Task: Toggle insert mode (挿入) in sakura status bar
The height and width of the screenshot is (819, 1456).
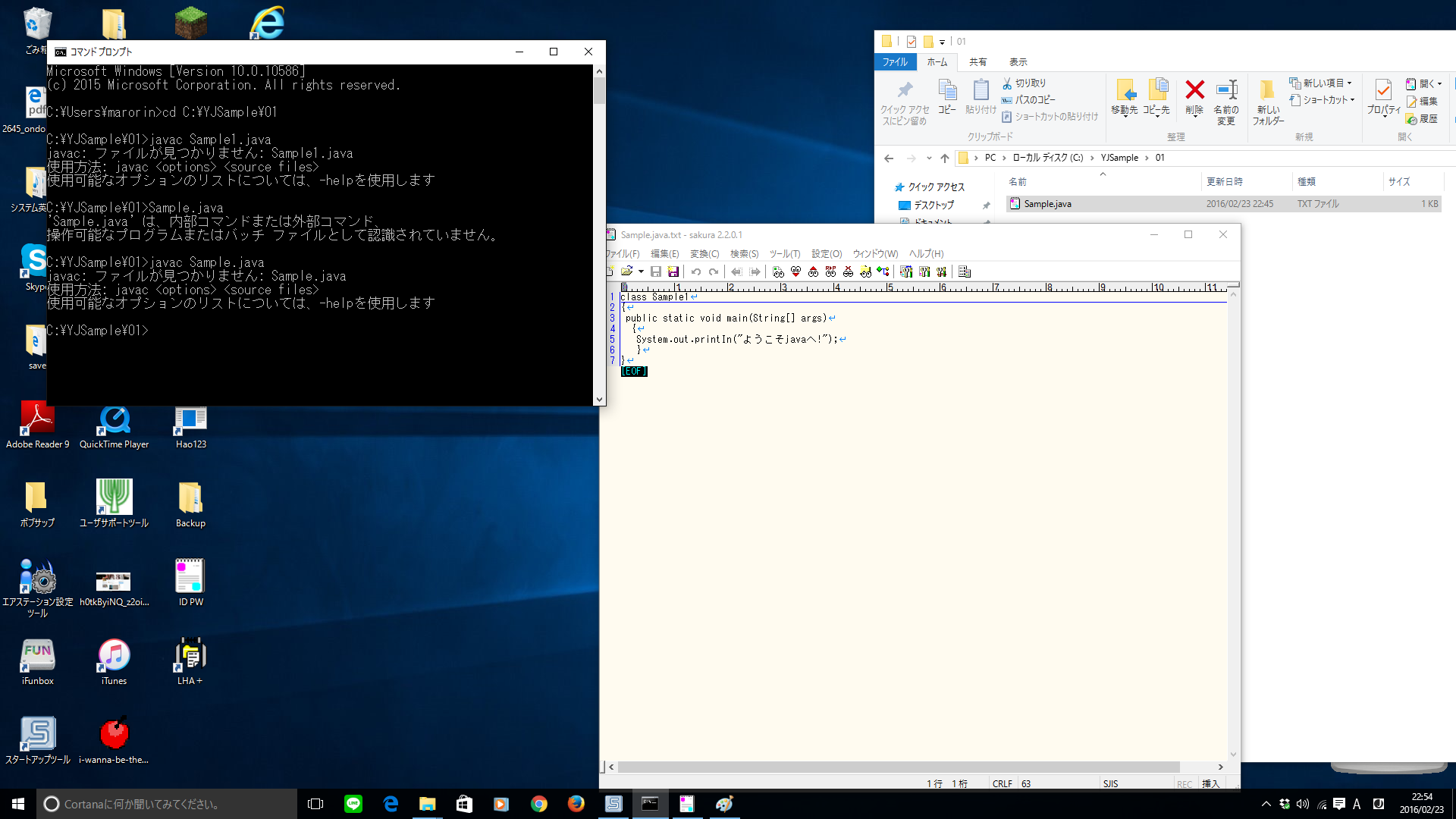Action: click(x=1210, y=784)
